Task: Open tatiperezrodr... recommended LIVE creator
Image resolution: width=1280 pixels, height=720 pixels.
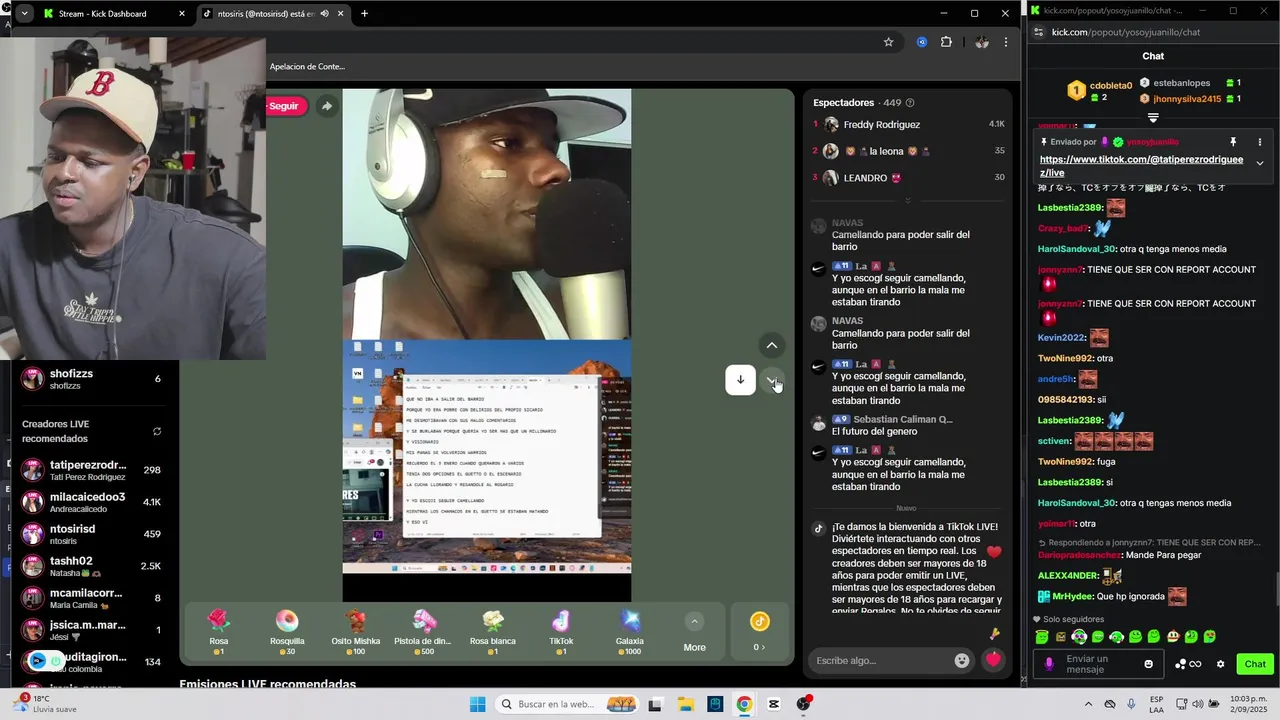Action: point(92,470)
